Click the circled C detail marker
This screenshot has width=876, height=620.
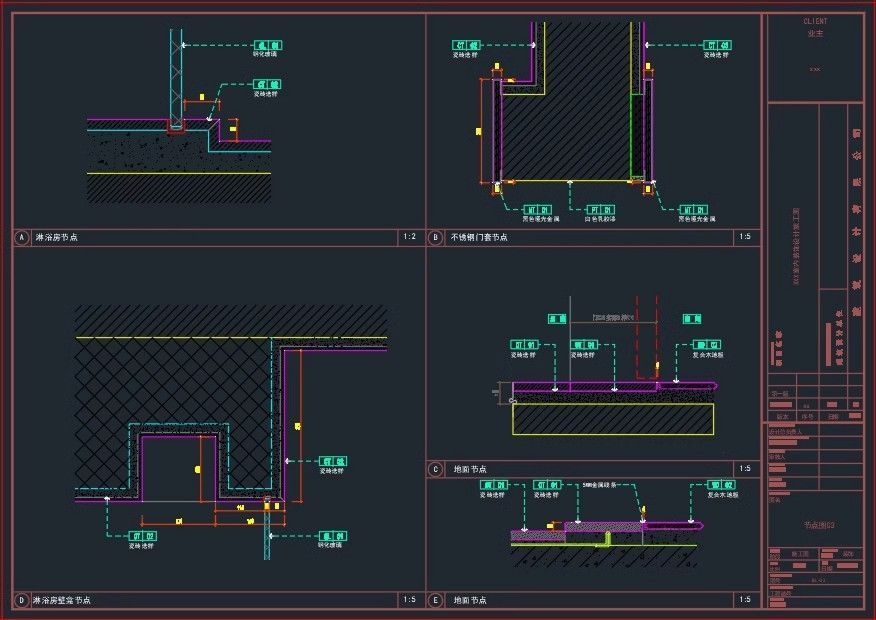[435, 469]
